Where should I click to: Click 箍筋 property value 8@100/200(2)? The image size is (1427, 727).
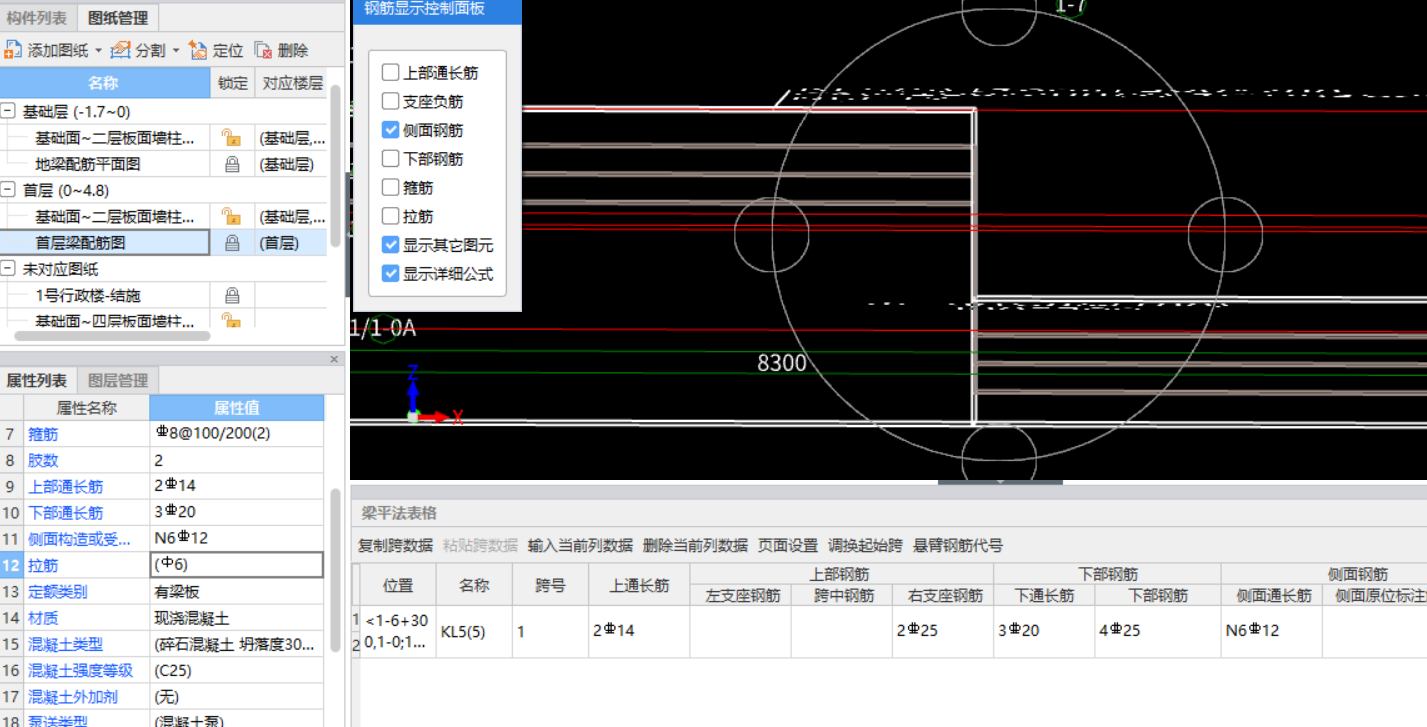pos(237,434)
